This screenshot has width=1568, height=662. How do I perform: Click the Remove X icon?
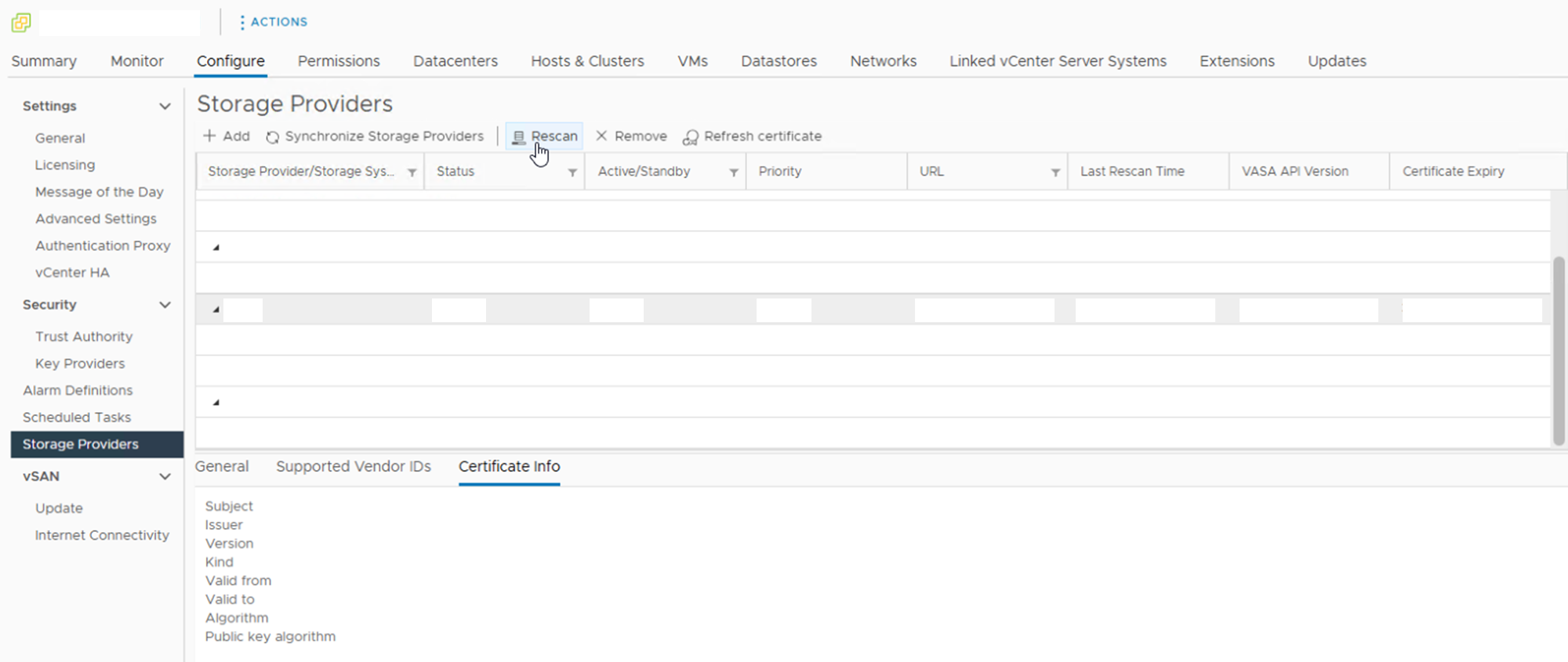point(601,136)
